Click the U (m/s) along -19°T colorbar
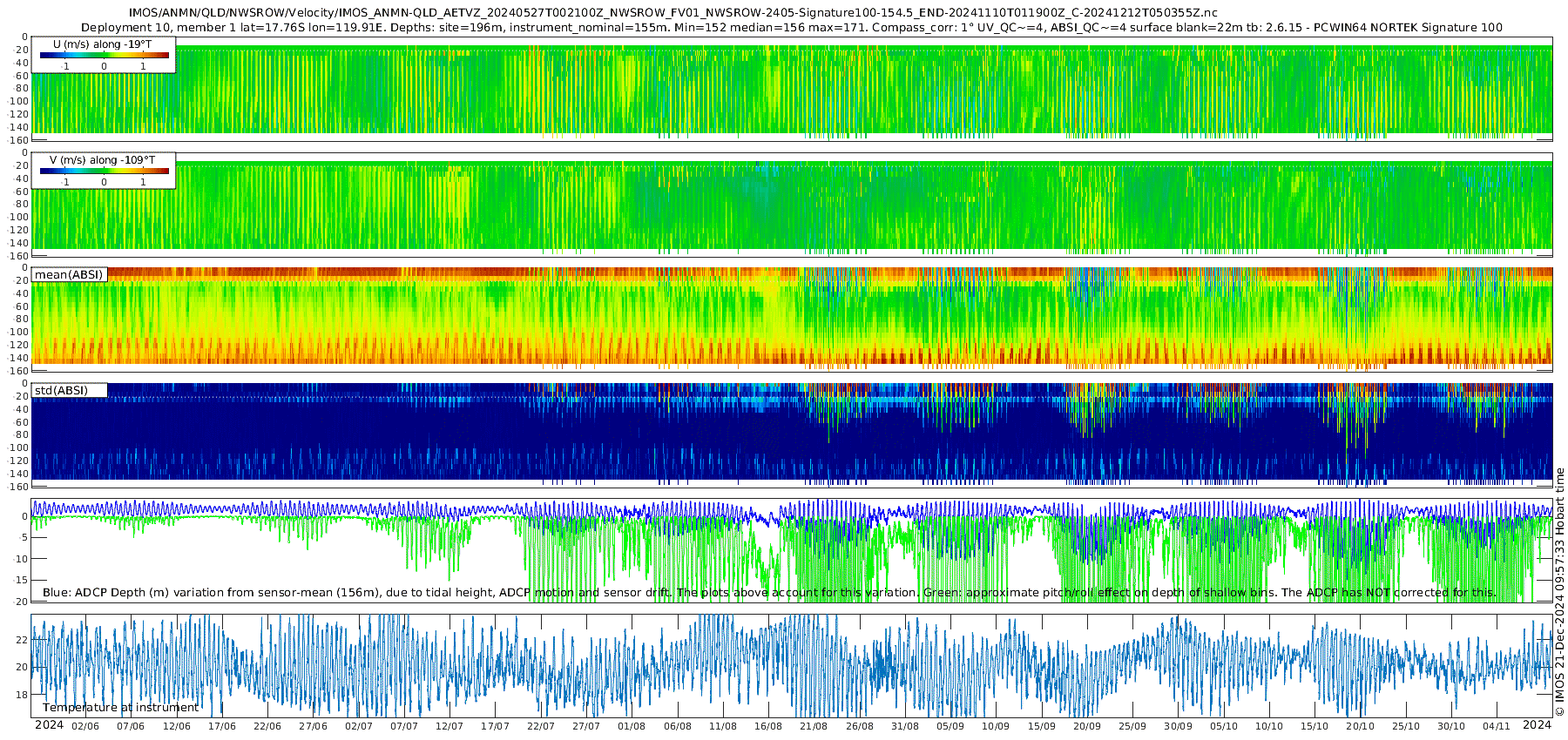This screenshot has width=1568, height=740. pyautogui.click(x=105, y=55)
